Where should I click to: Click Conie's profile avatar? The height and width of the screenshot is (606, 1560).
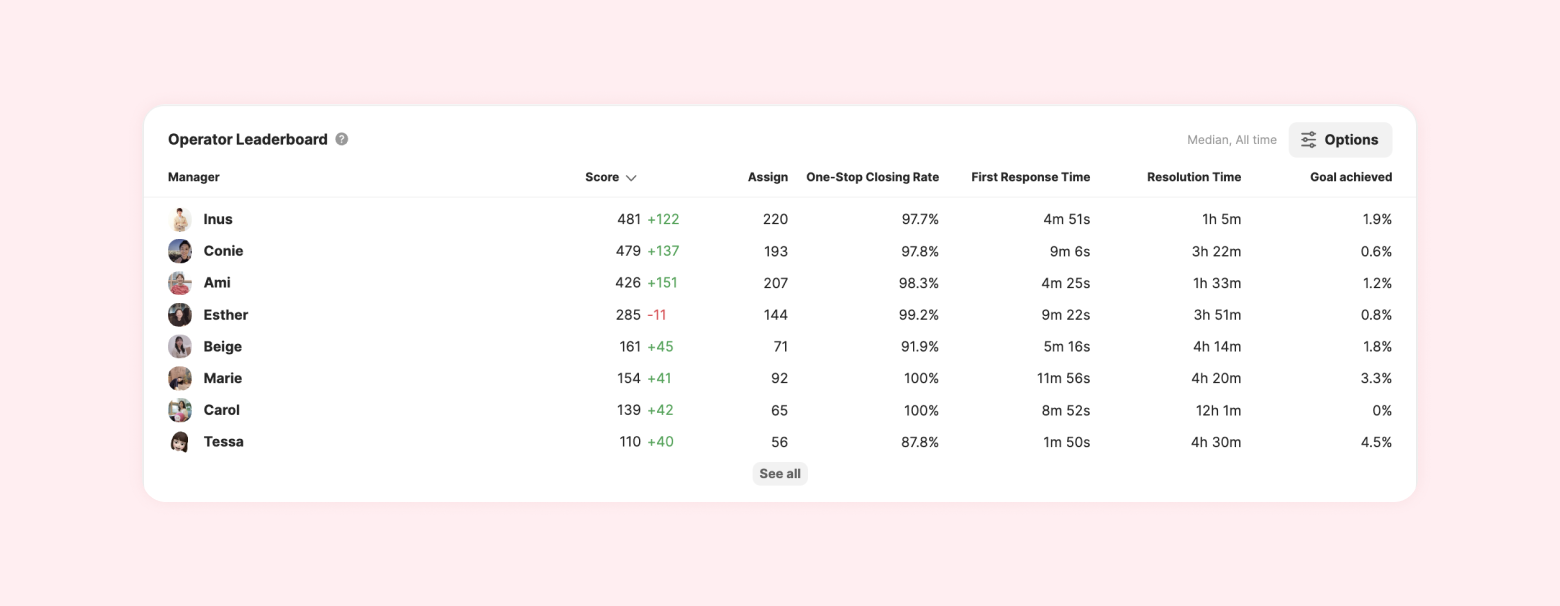coord(180,251)
